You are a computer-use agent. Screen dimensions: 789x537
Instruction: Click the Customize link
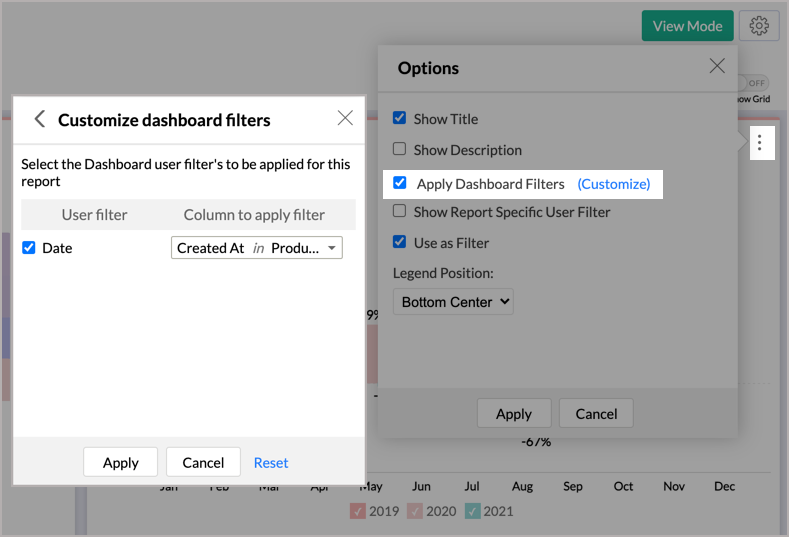[x=614, y=184]
